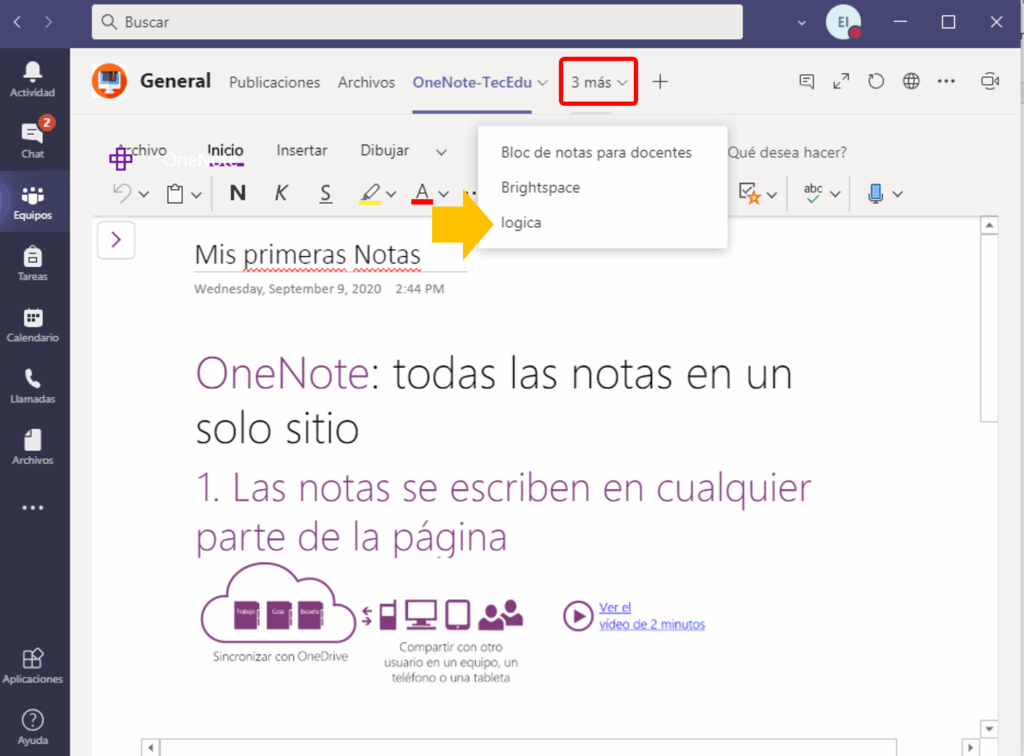Switch to the Archivos tab
Viewport: 1024px width, 756px height.
tap(366, 82)
